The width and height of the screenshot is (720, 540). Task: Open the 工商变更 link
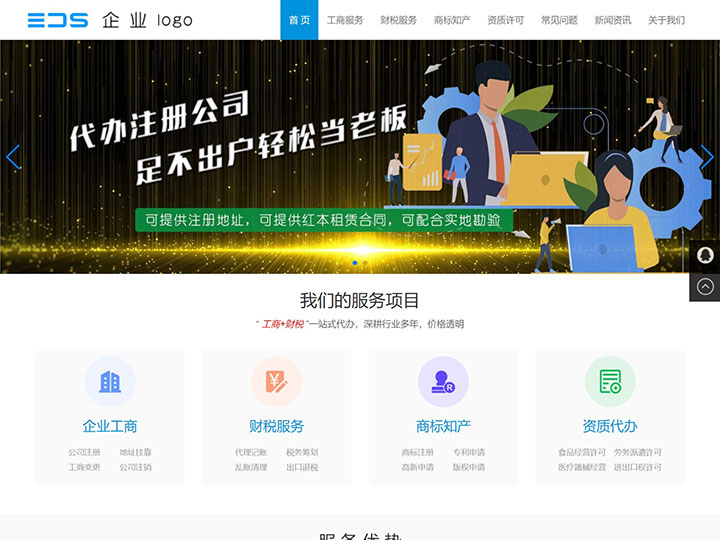pyautogui.click(x=84, y=467)
